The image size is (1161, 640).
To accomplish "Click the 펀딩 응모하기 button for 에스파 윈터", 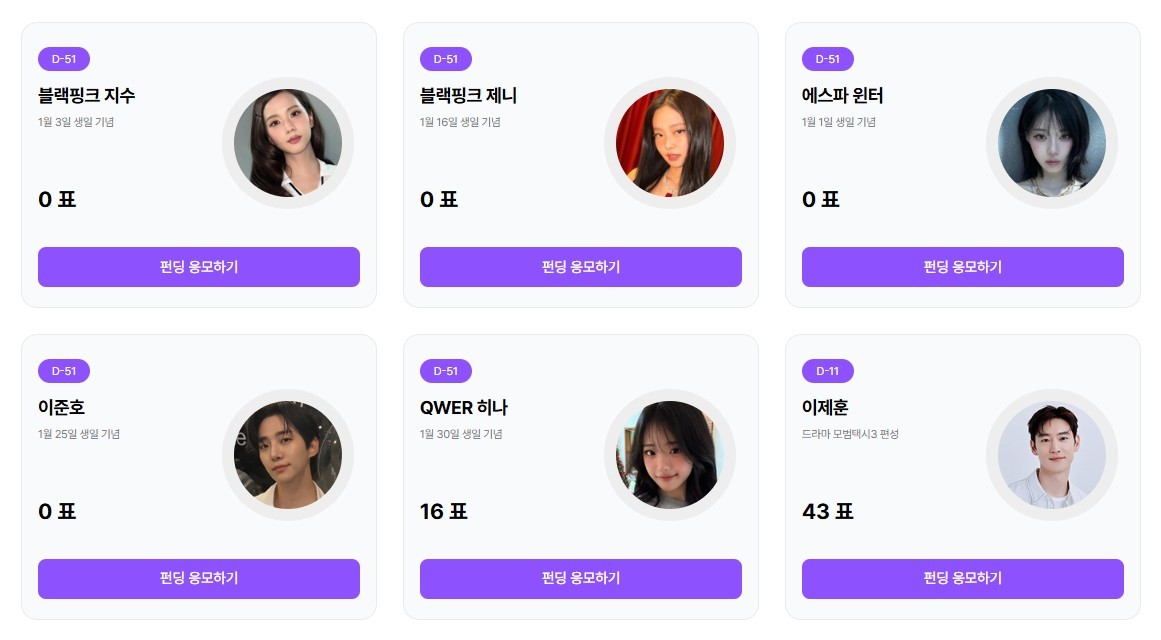I will coord(962,267).
